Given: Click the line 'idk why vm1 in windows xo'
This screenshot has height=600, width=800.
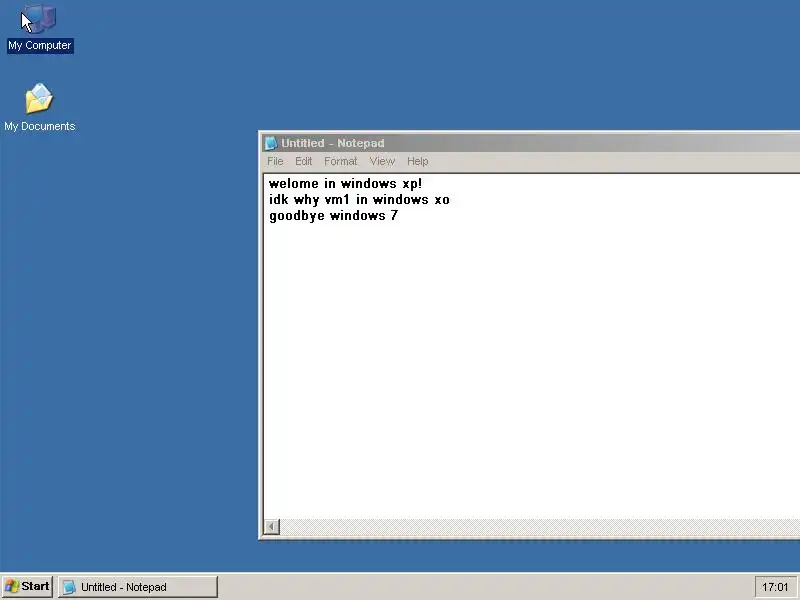Looking at the screenshot, I should click(x=359, y=199).
